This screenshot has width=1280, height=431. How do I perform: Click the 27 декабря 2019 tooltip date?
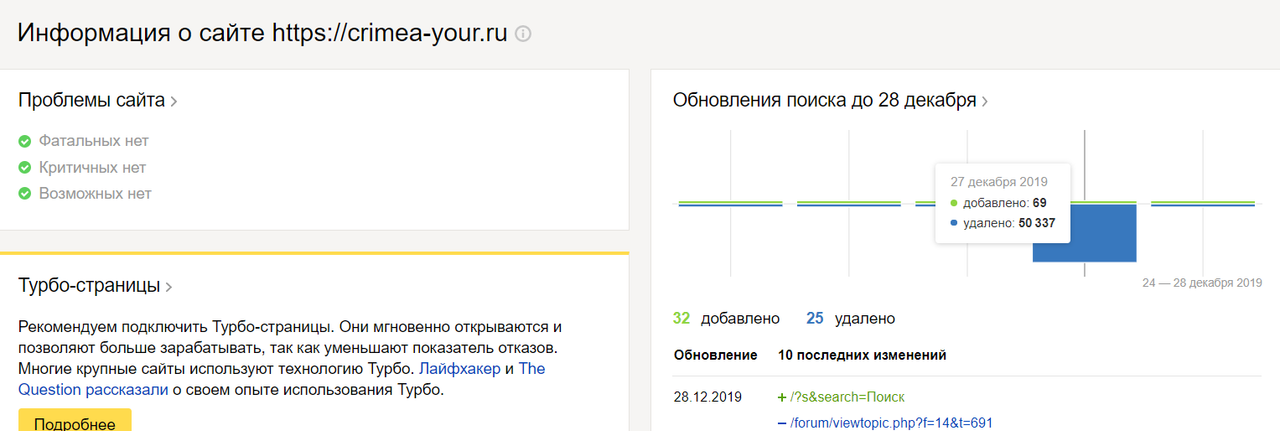point(998,182)
